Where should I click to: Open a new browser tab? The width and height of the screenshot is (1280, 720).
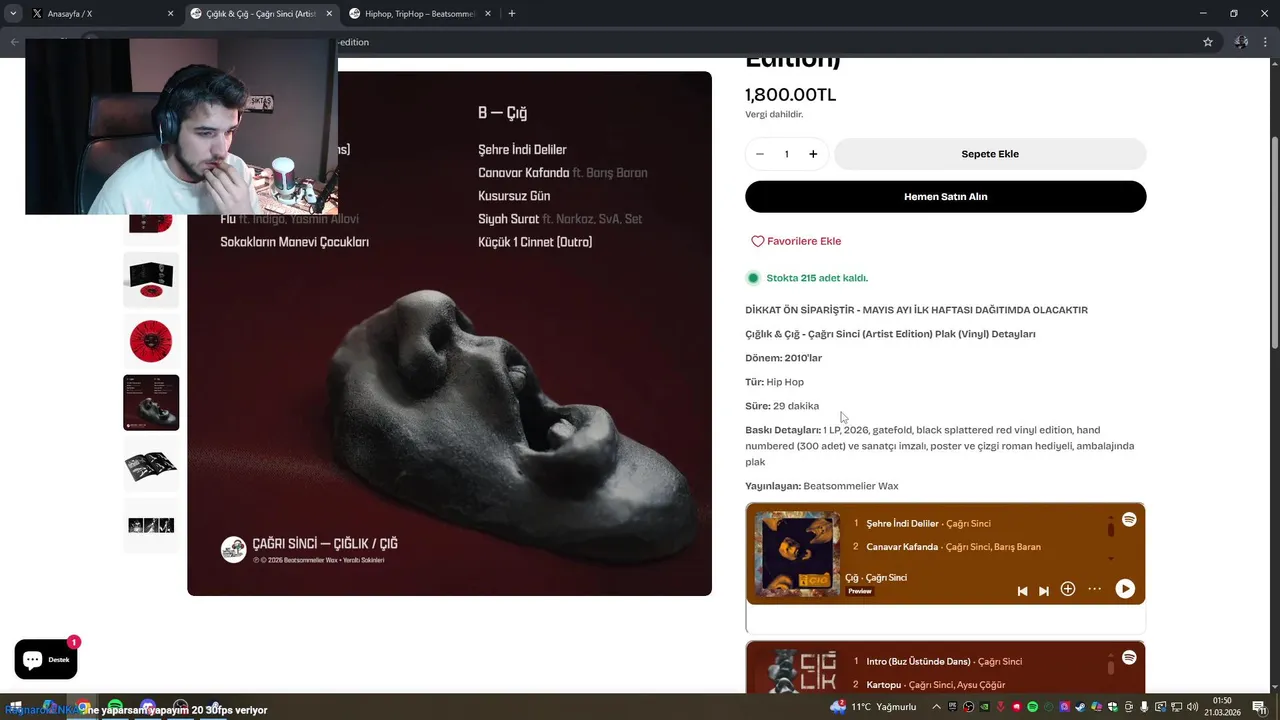tap(512, 14)
